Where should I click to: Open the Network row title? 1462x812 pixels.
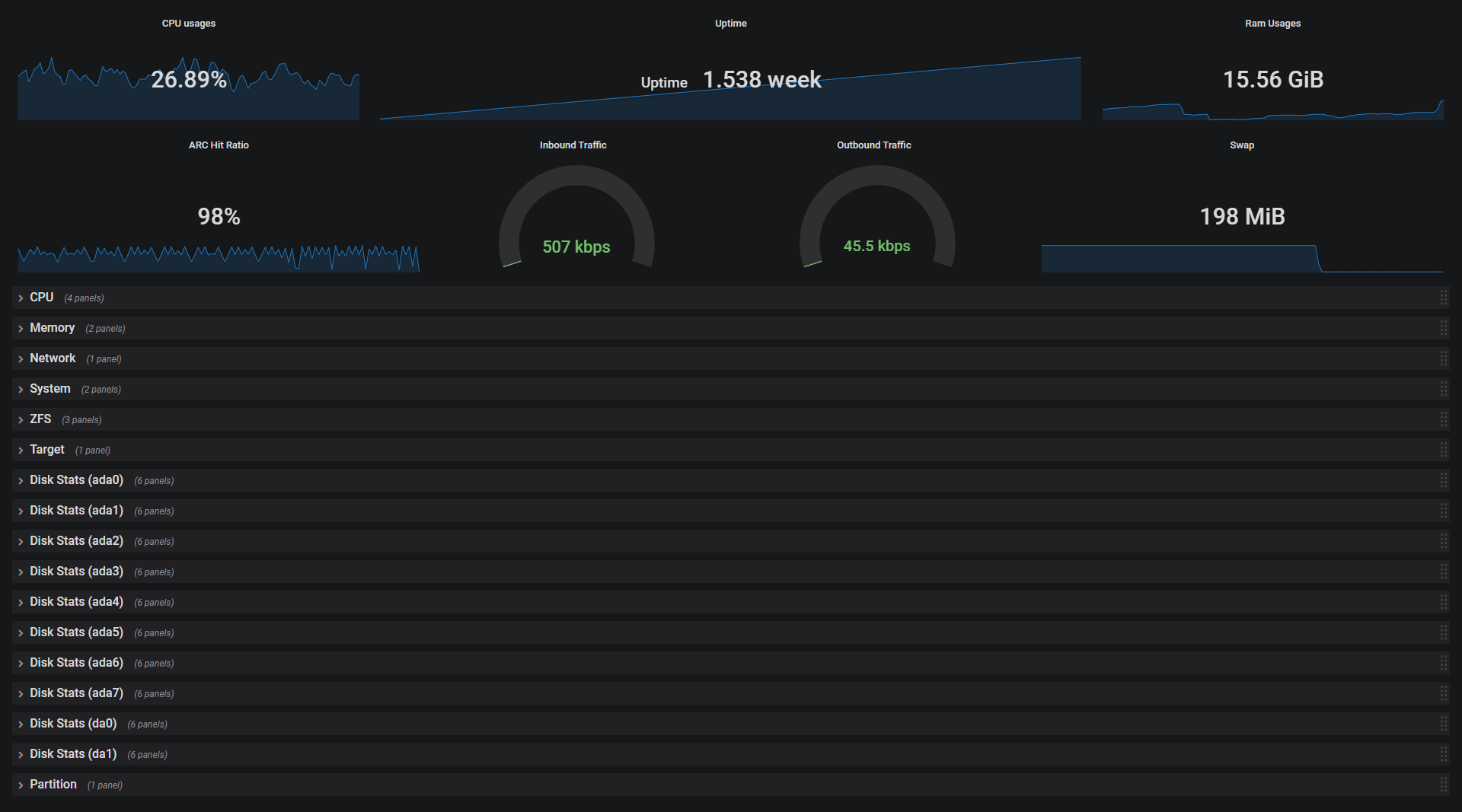pos(53,358)
